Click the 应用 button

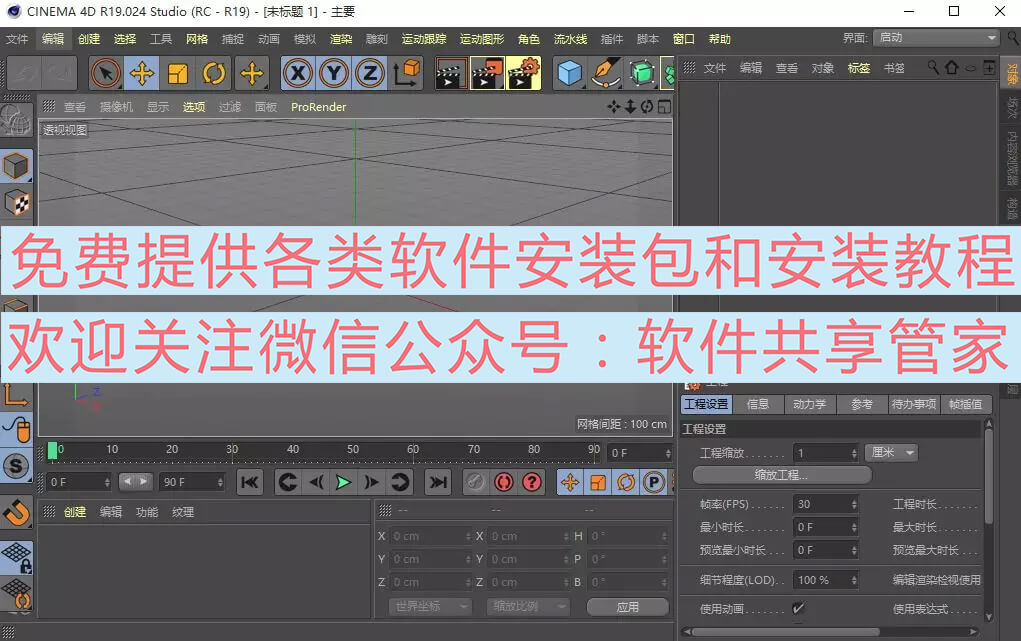pyautogui.click(x=628, y=606)
